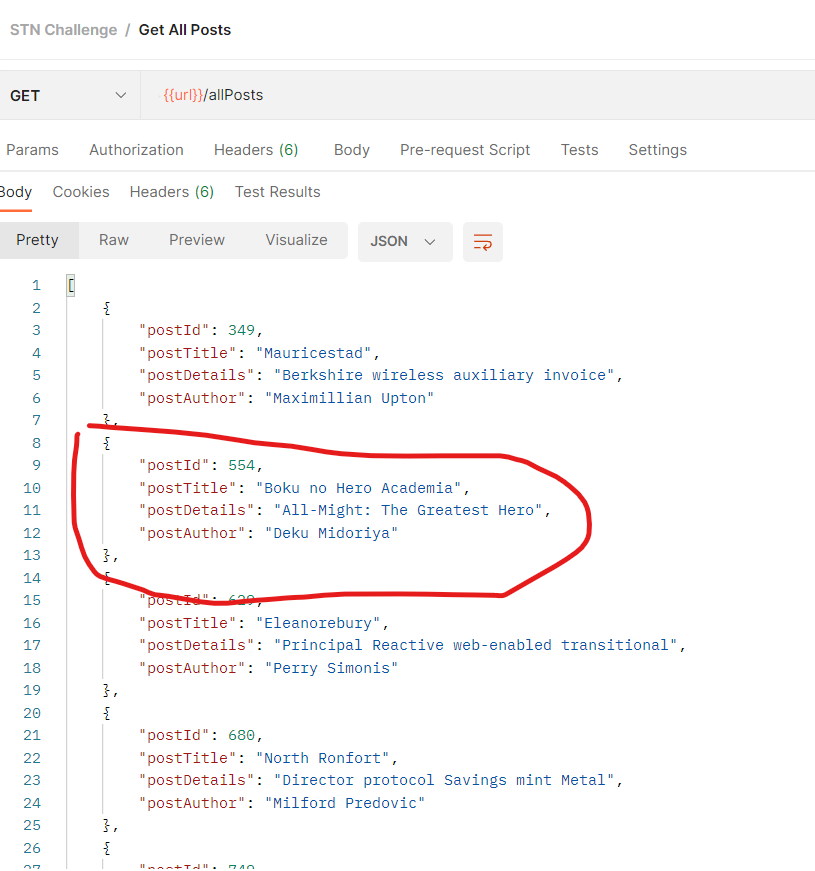The image size is (815, 871).
Task: Click the "postAuthor" key on line 12
Action: pos(192,533)
